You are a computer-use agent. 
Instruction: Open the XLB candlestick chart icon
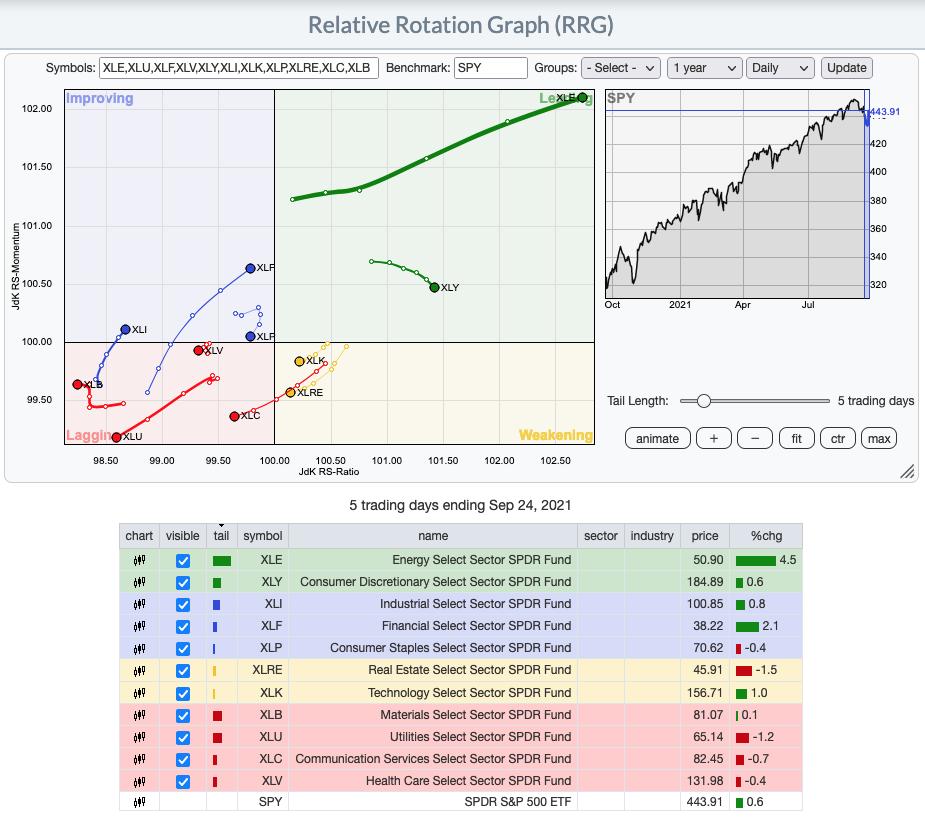(x=139, y=715)
